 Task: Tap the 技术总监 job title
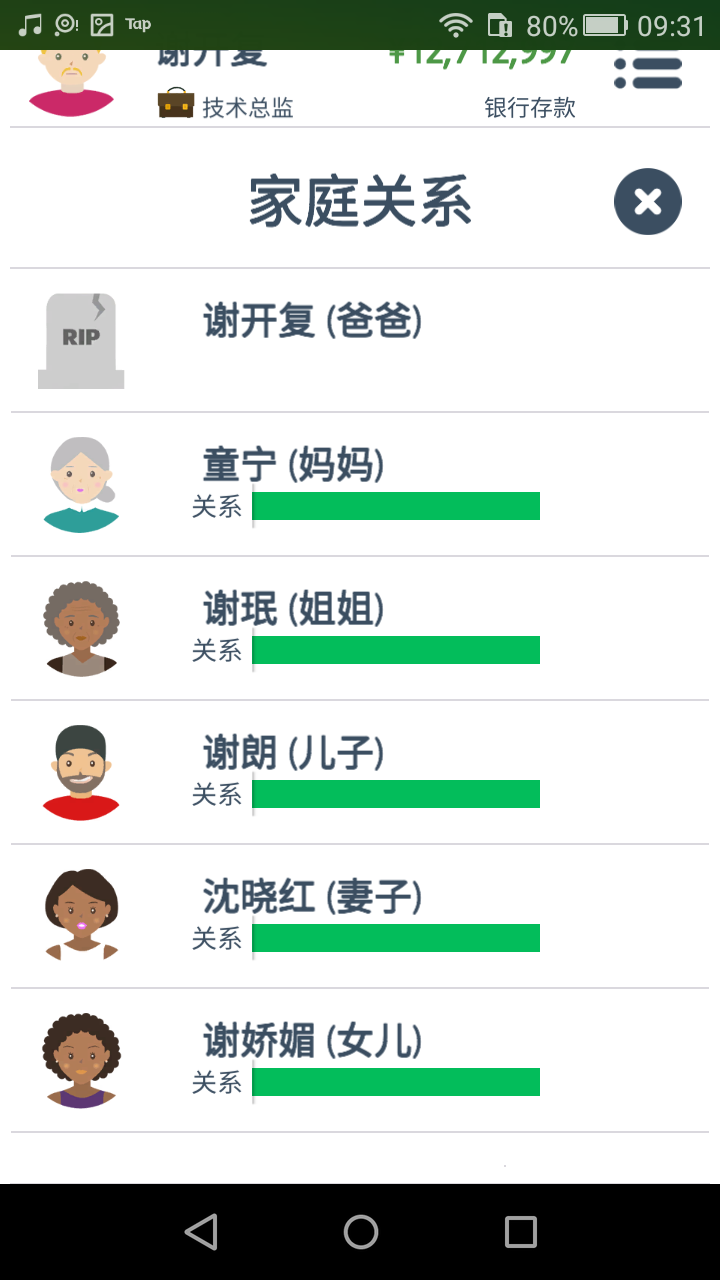248,108
